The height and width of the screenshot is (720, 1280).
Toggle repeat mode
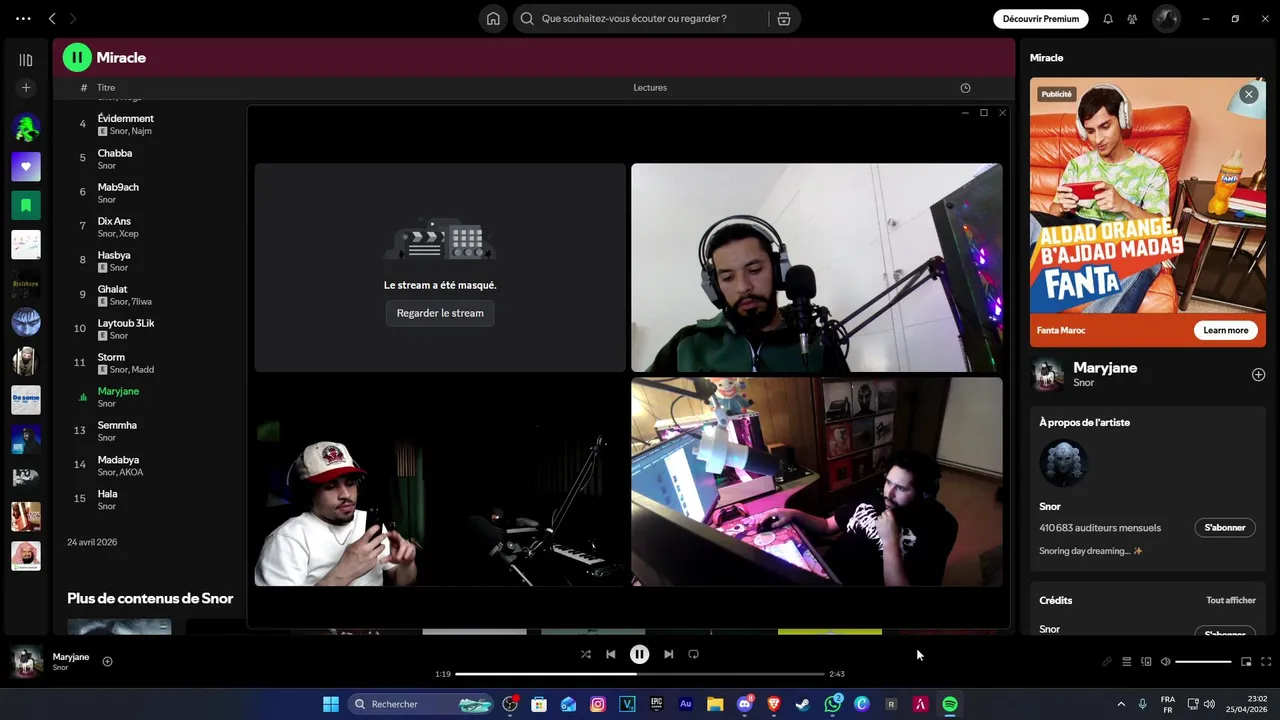pos(693,654)
